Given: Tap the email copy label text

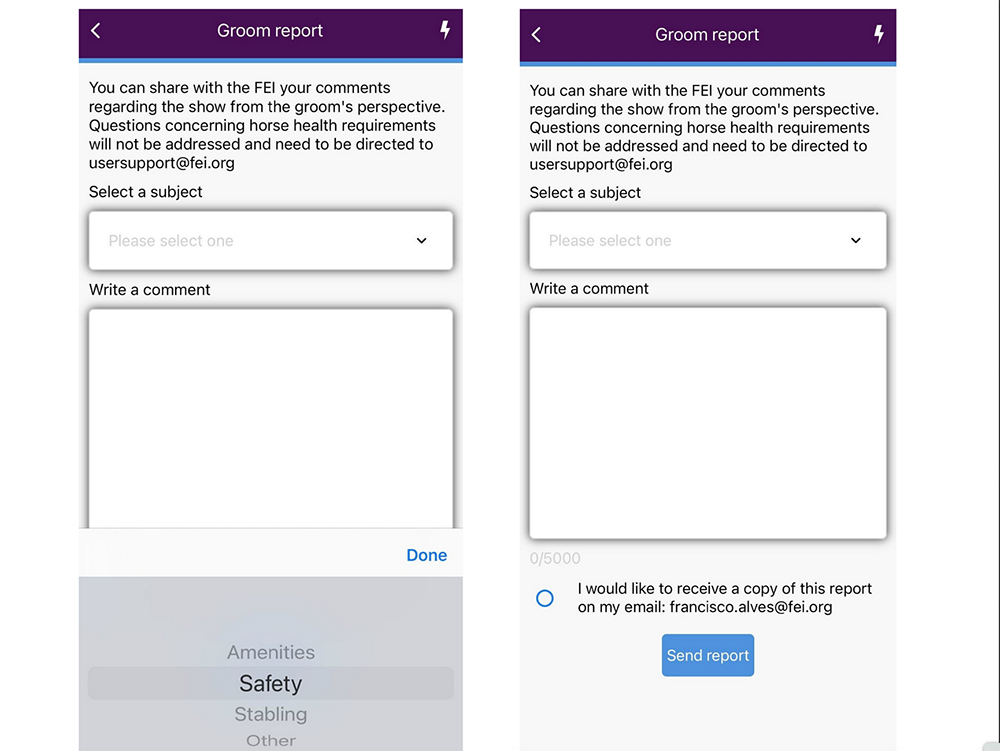Looking at the screenshot, I should click(724, 598).
